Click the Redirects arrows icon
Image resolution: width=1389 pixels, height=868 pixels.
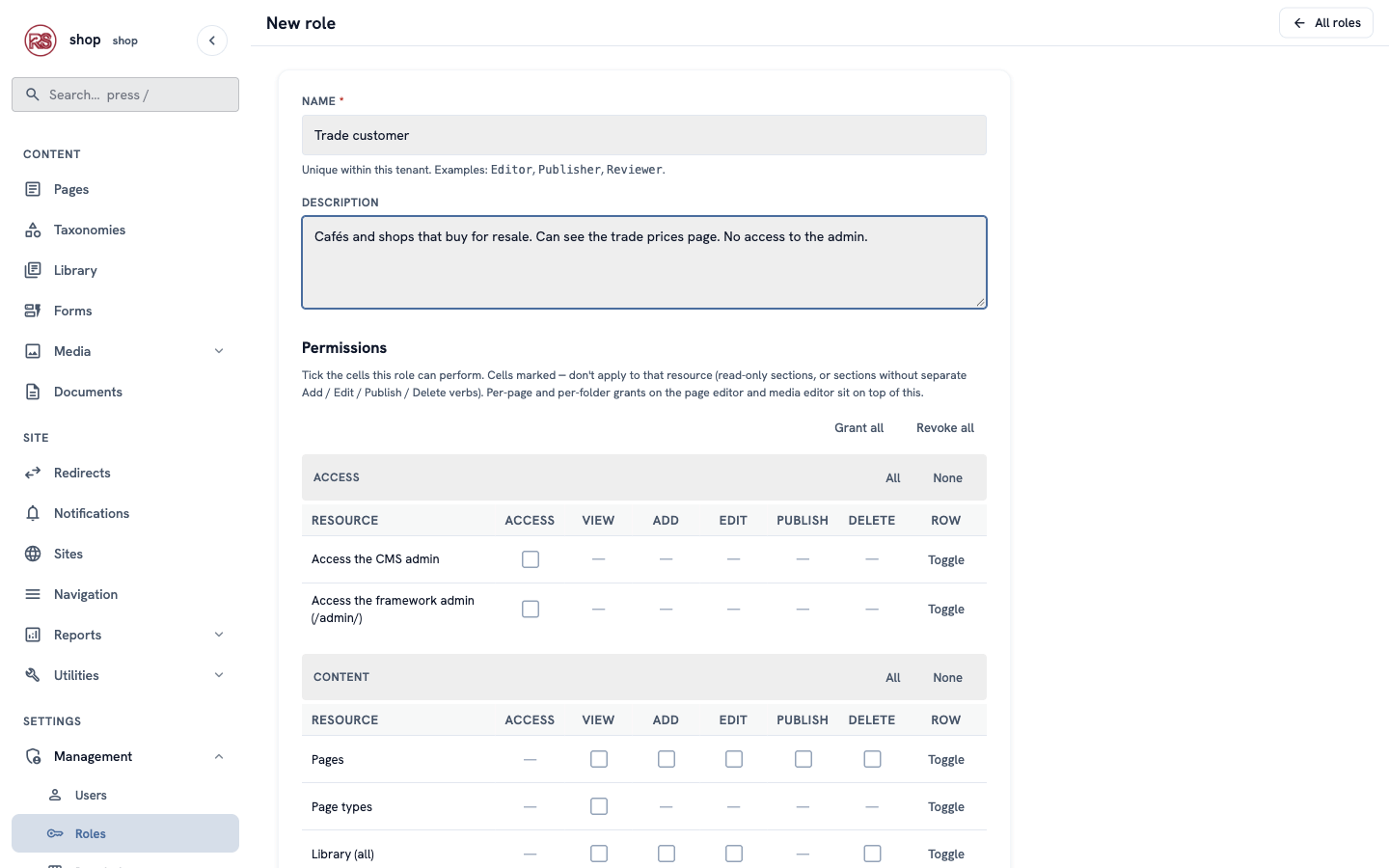[x=33, y=473]
